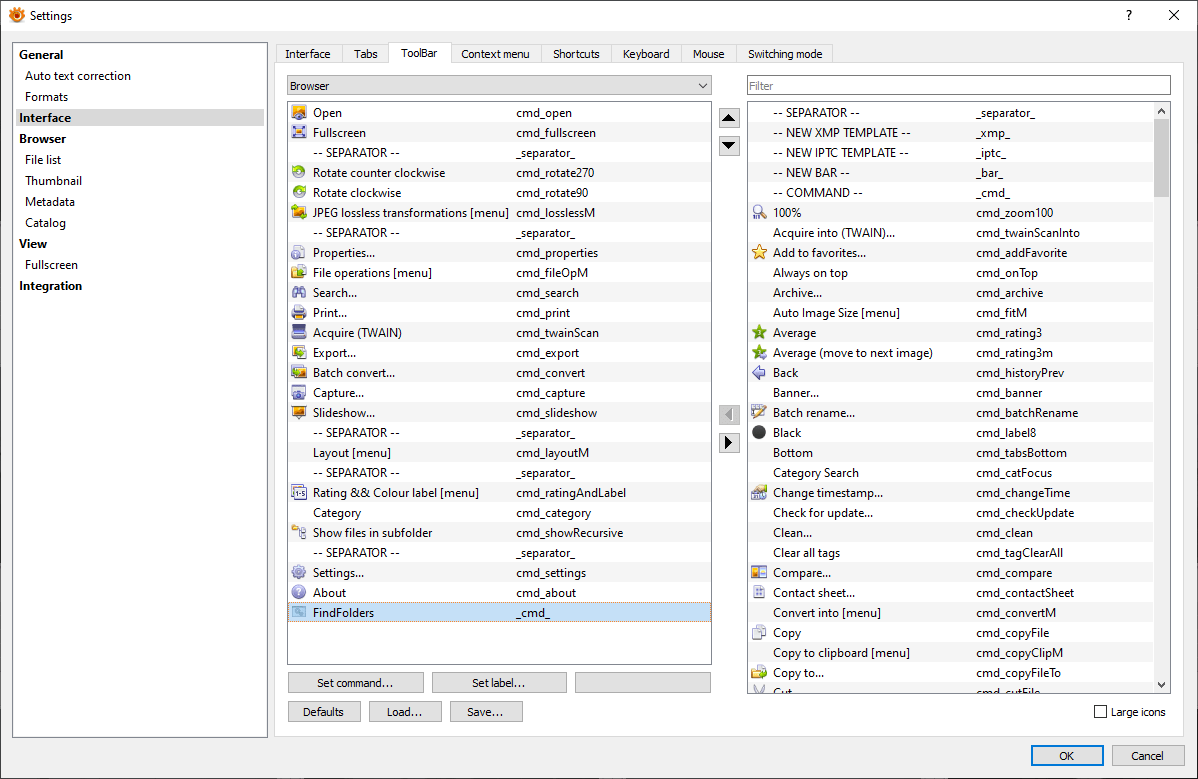
Task: Select the Print command icon
Action: [298, 313]
